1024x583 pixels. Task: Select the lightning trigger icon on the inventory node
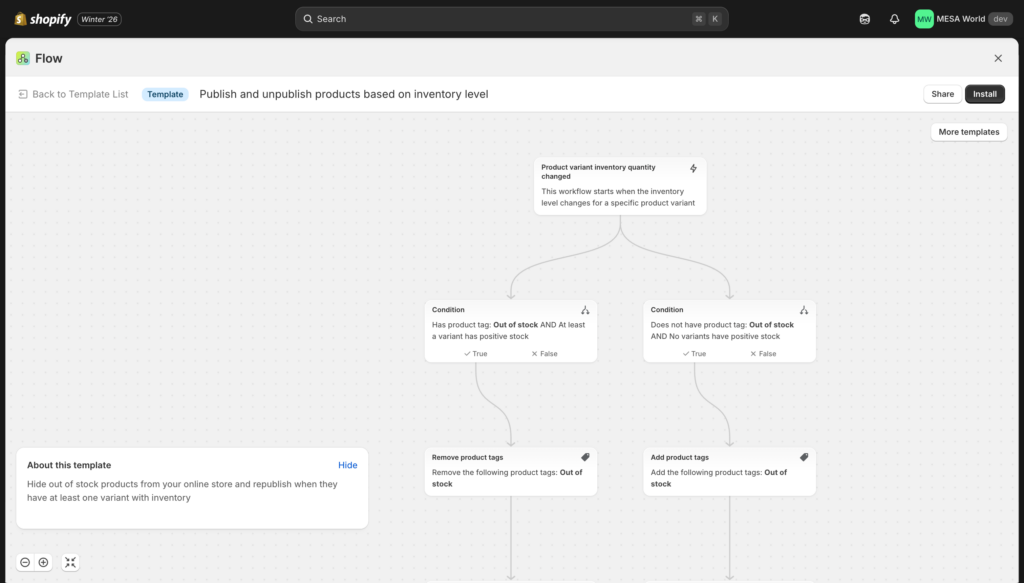[691, 168]
